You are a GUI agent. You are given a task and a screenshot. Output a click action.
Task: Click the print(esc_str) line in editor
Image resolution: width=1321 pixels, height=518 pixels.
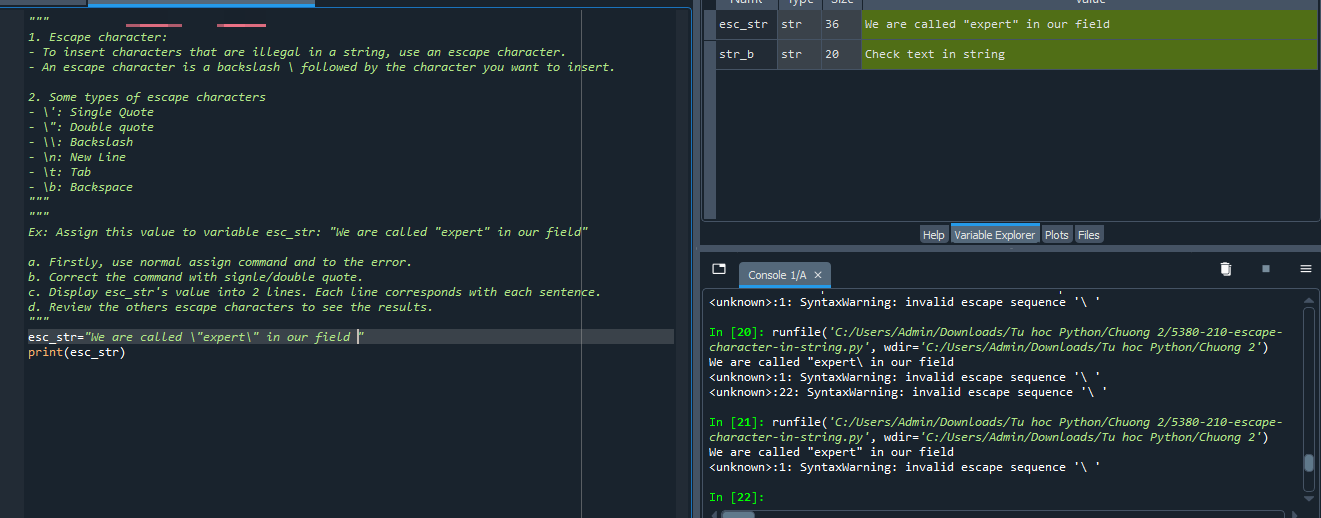[x=77, y=352]
